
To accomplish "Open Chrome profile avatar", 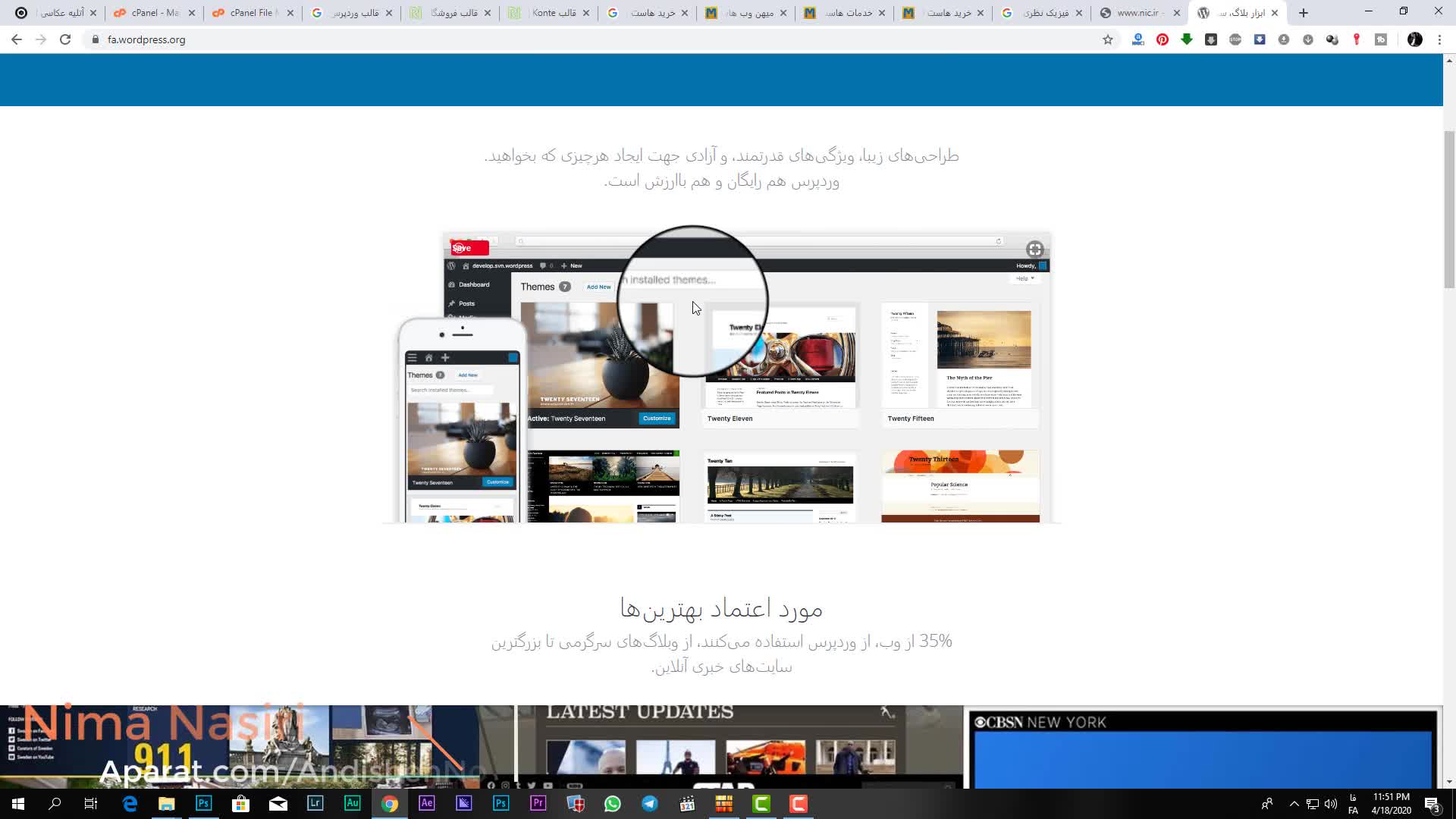I will pos(1415,39).
